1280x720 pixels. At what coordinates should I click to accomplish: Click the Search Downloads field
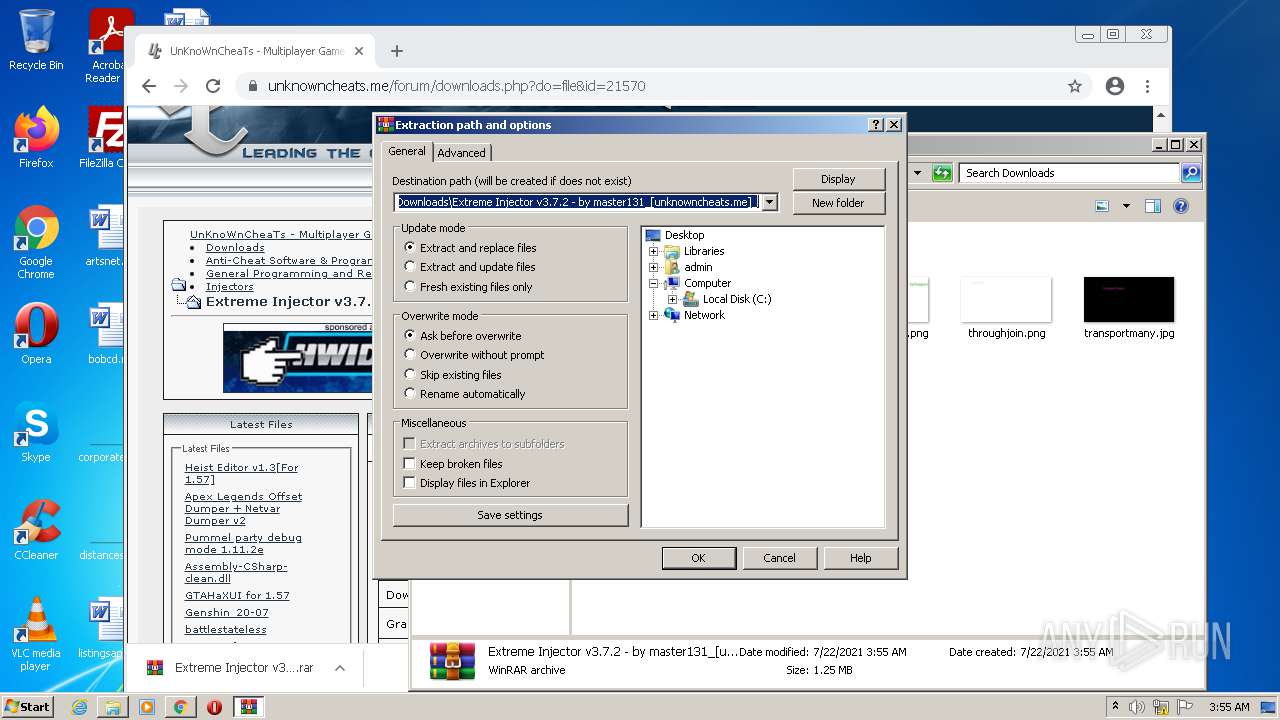click(x=1069, y=173)
